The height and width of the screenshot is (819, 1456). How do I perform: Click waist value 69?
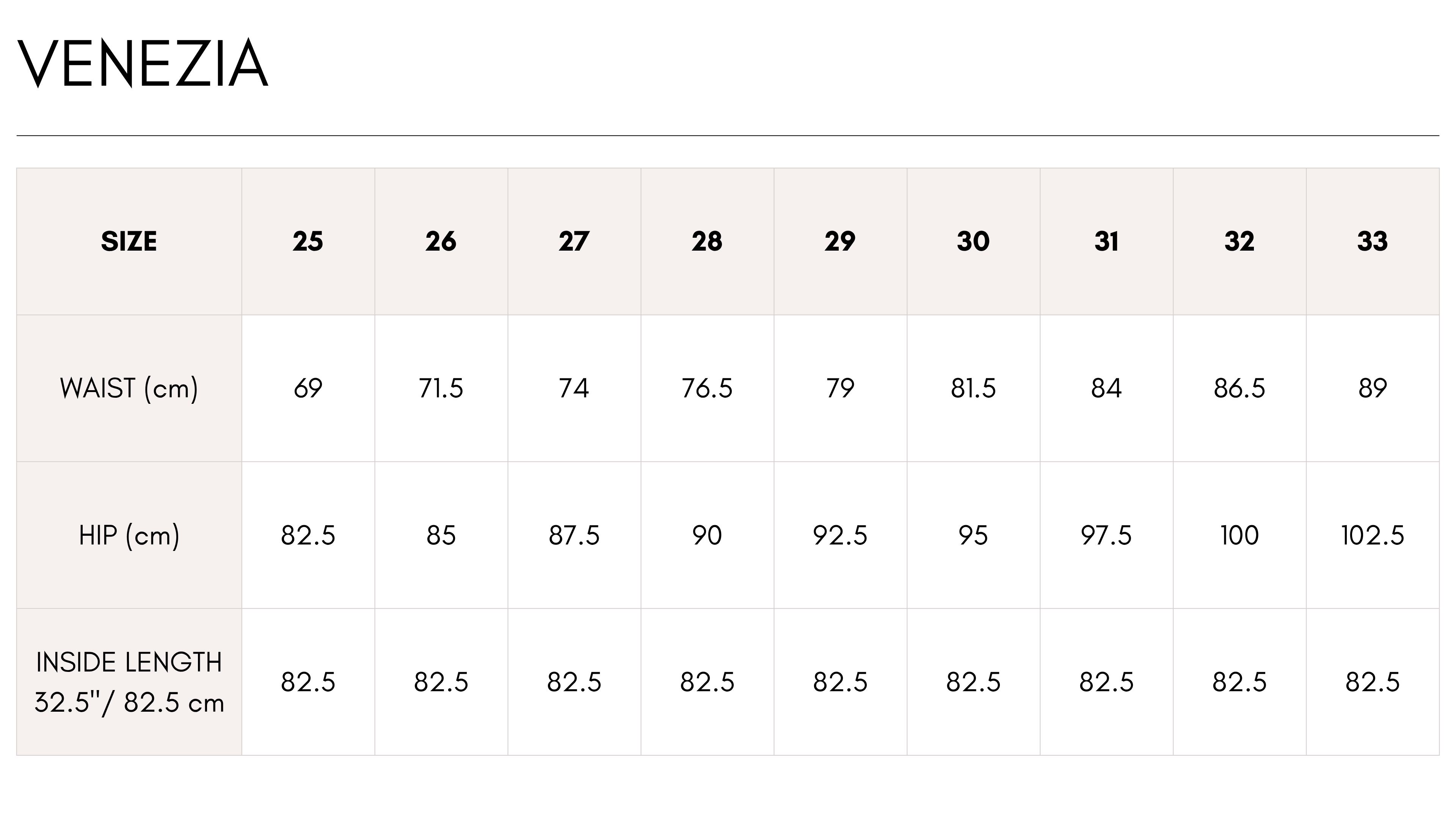click(x=308, y=388)
